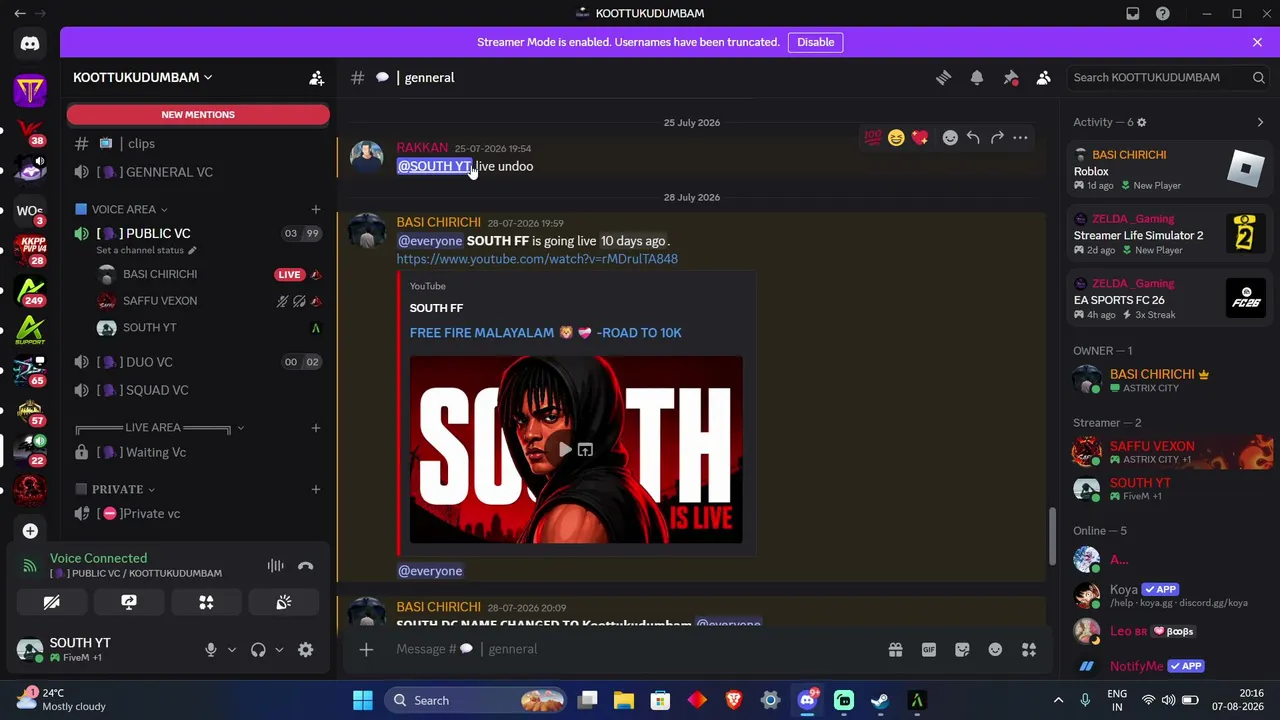The height and width of the screenshot is (720, 1280).
Task: Open Discord direct messages home icon
Action: [30, 43]
